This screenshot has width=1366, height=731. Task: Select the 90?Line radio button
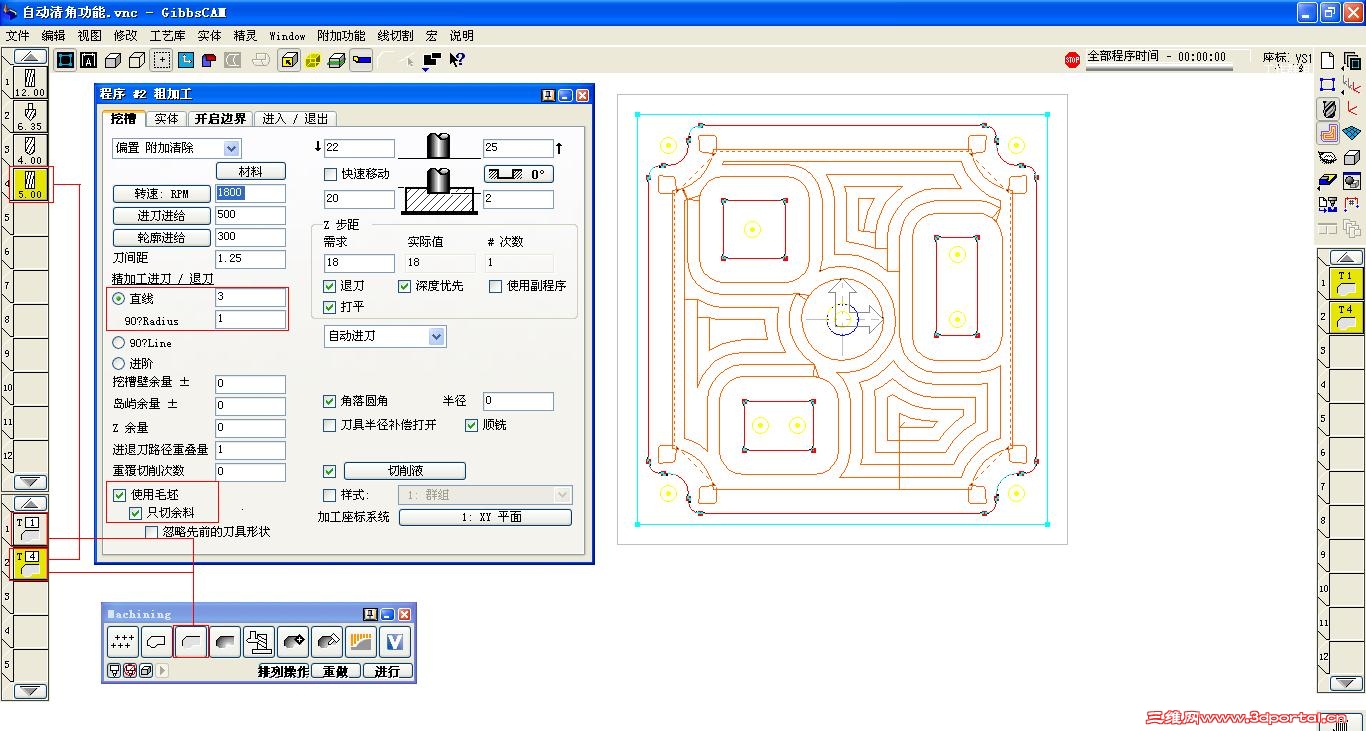pos(119,343)
